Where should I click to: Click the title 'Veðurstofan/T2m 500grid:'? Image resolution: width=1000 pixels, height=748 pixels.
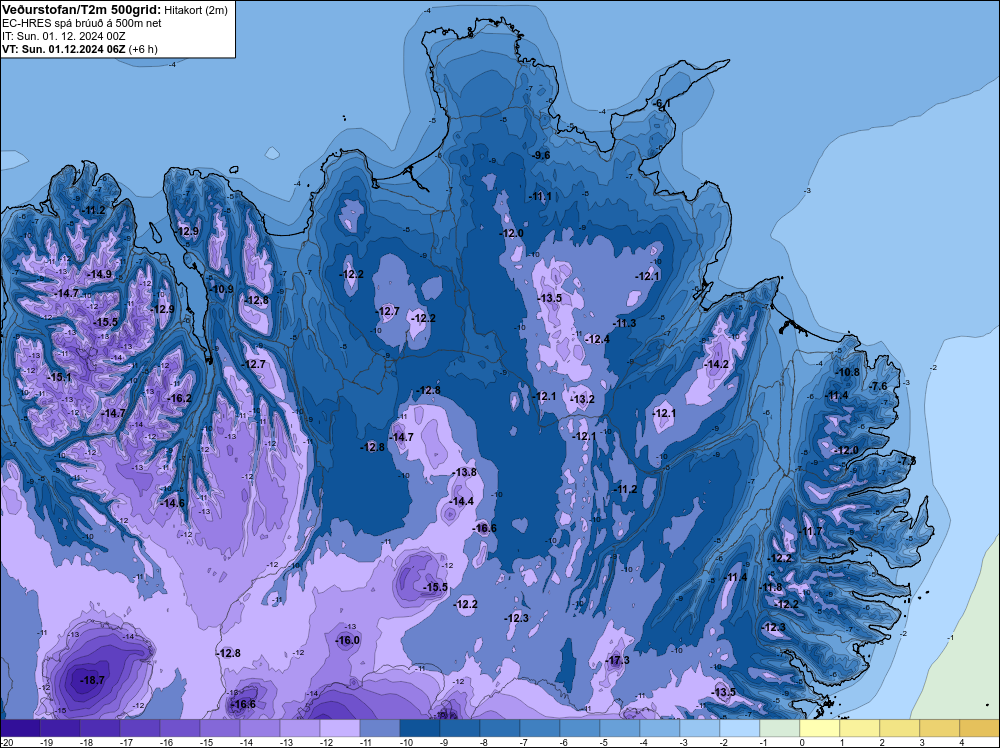pos(81,10)
